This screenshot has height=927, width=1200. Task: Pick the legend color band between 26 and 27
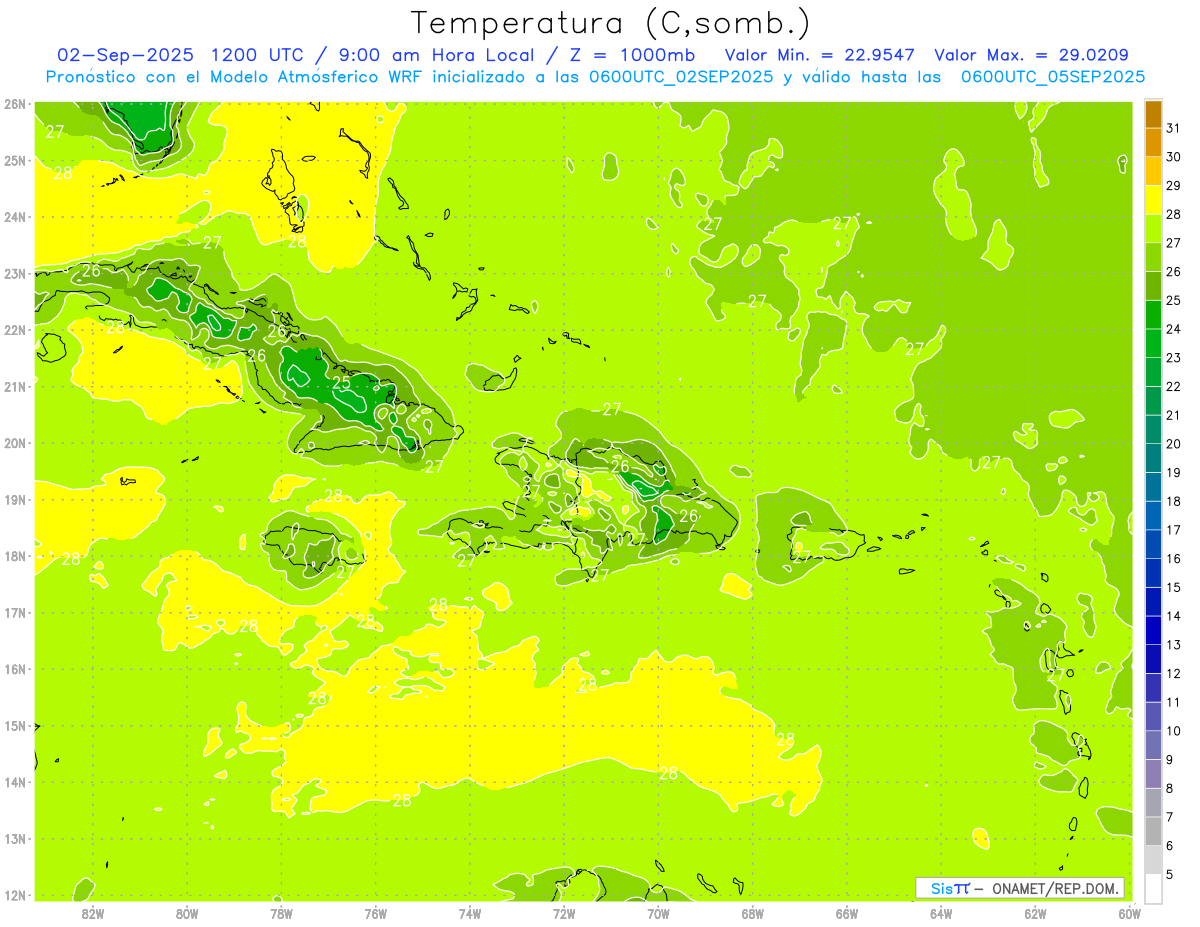click(x=1153, y=257)
